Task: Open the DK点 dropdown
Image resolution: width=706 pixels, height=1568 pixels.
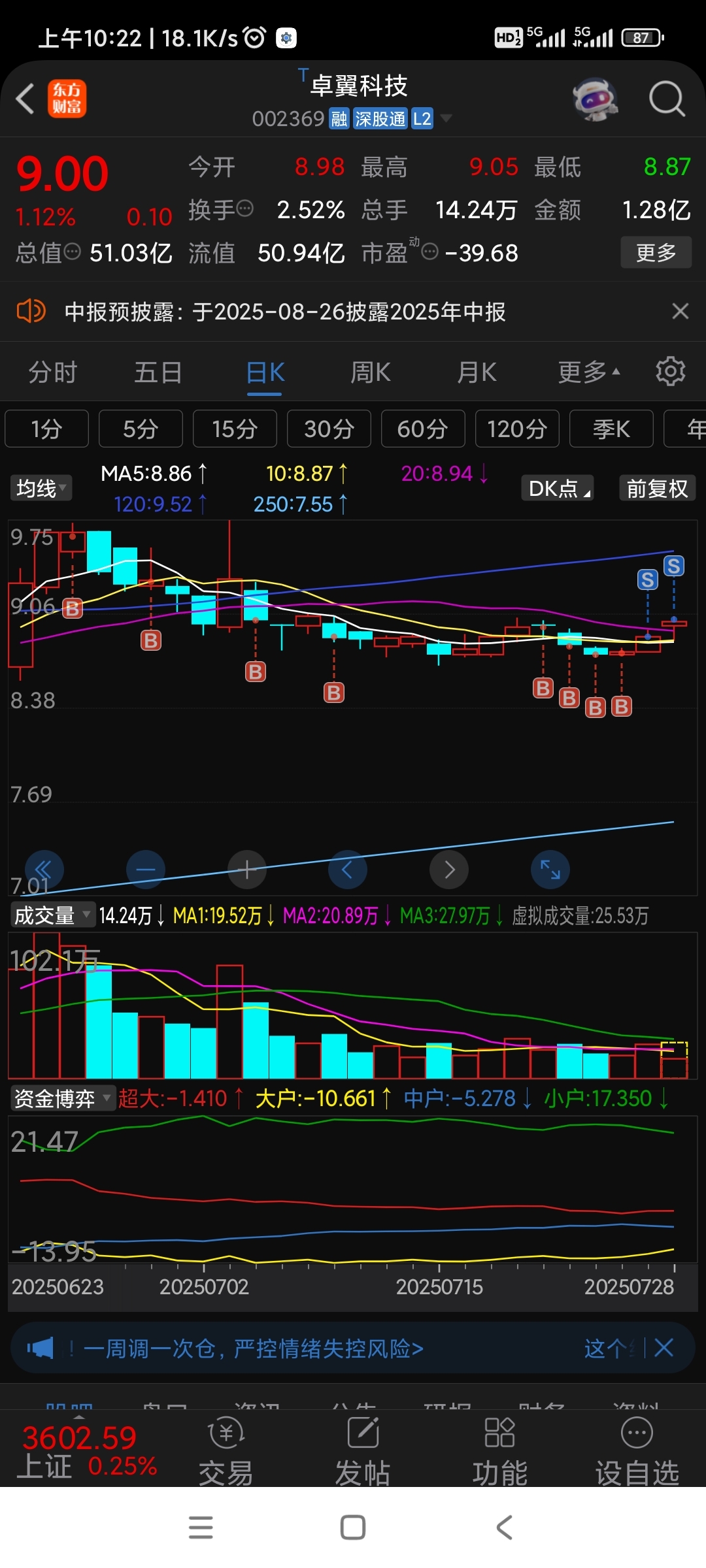Action: 558,488
